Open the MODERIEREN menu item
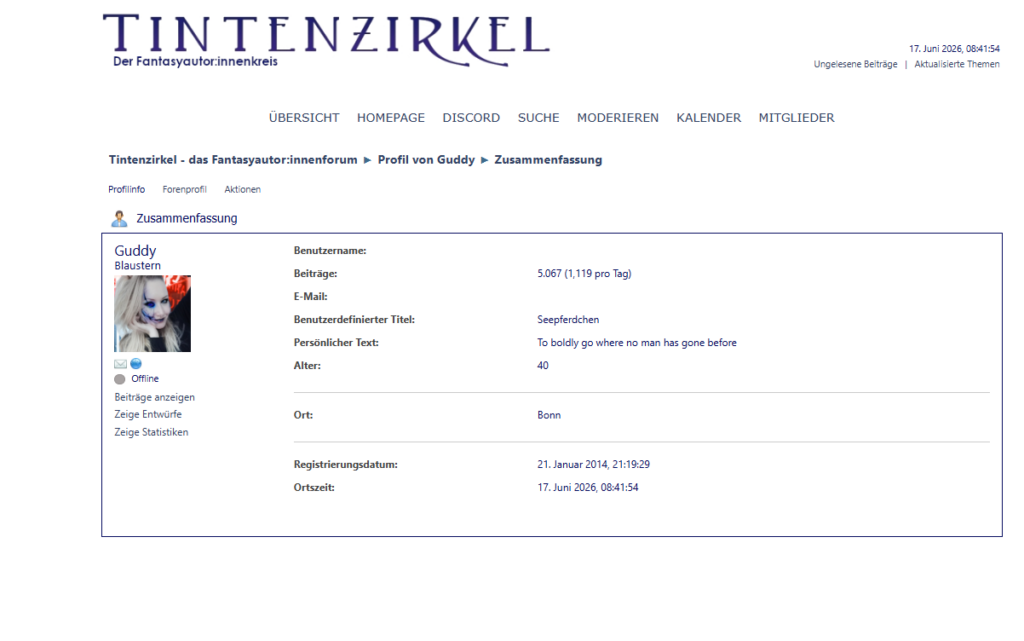Screen dimensions: 1024x641 (x=618, y=117)
